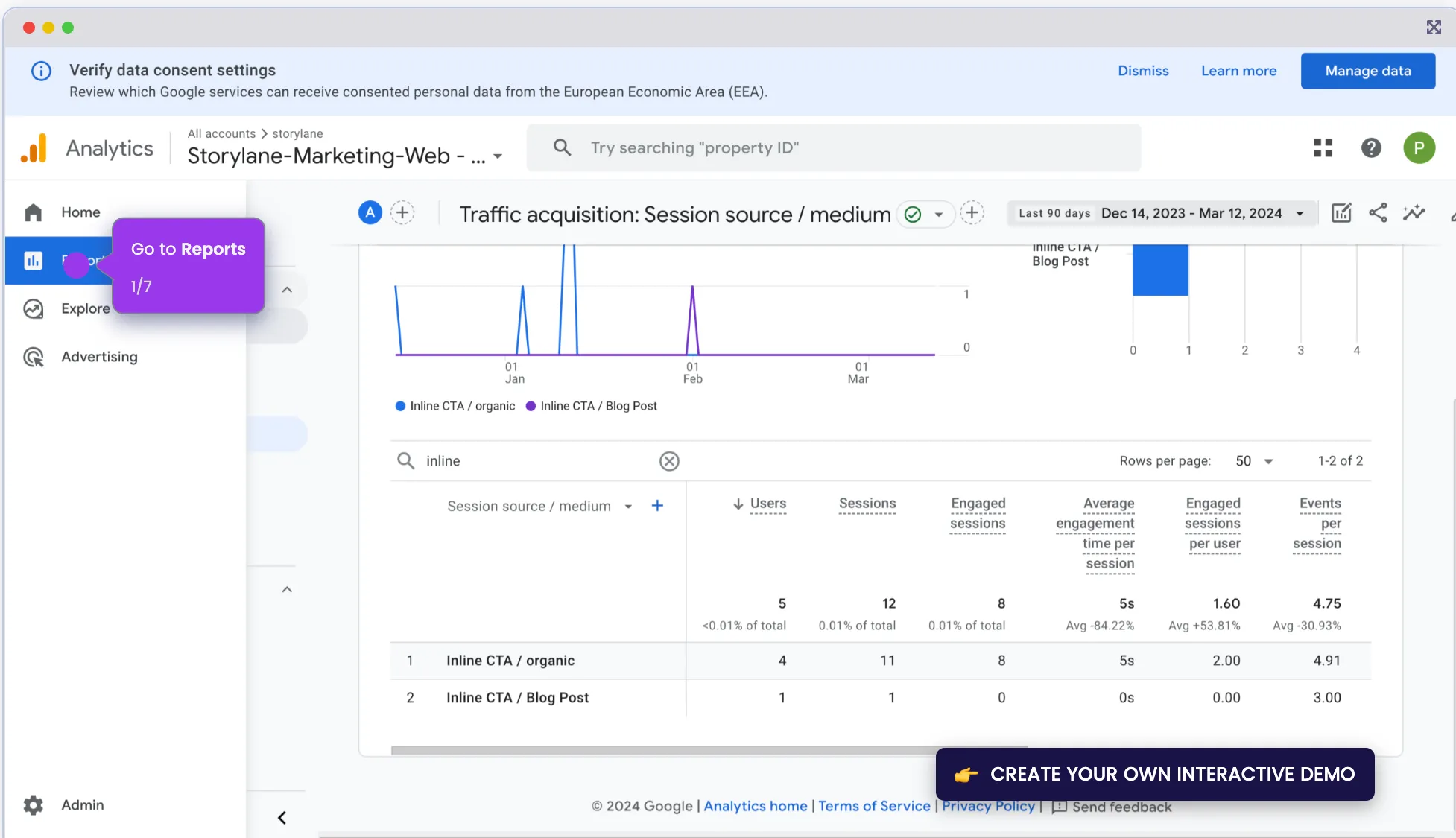This screenshot has width=1456, height=838.
Task: Click the Google apps grid icon
Action: click(x=1323, y=148)
